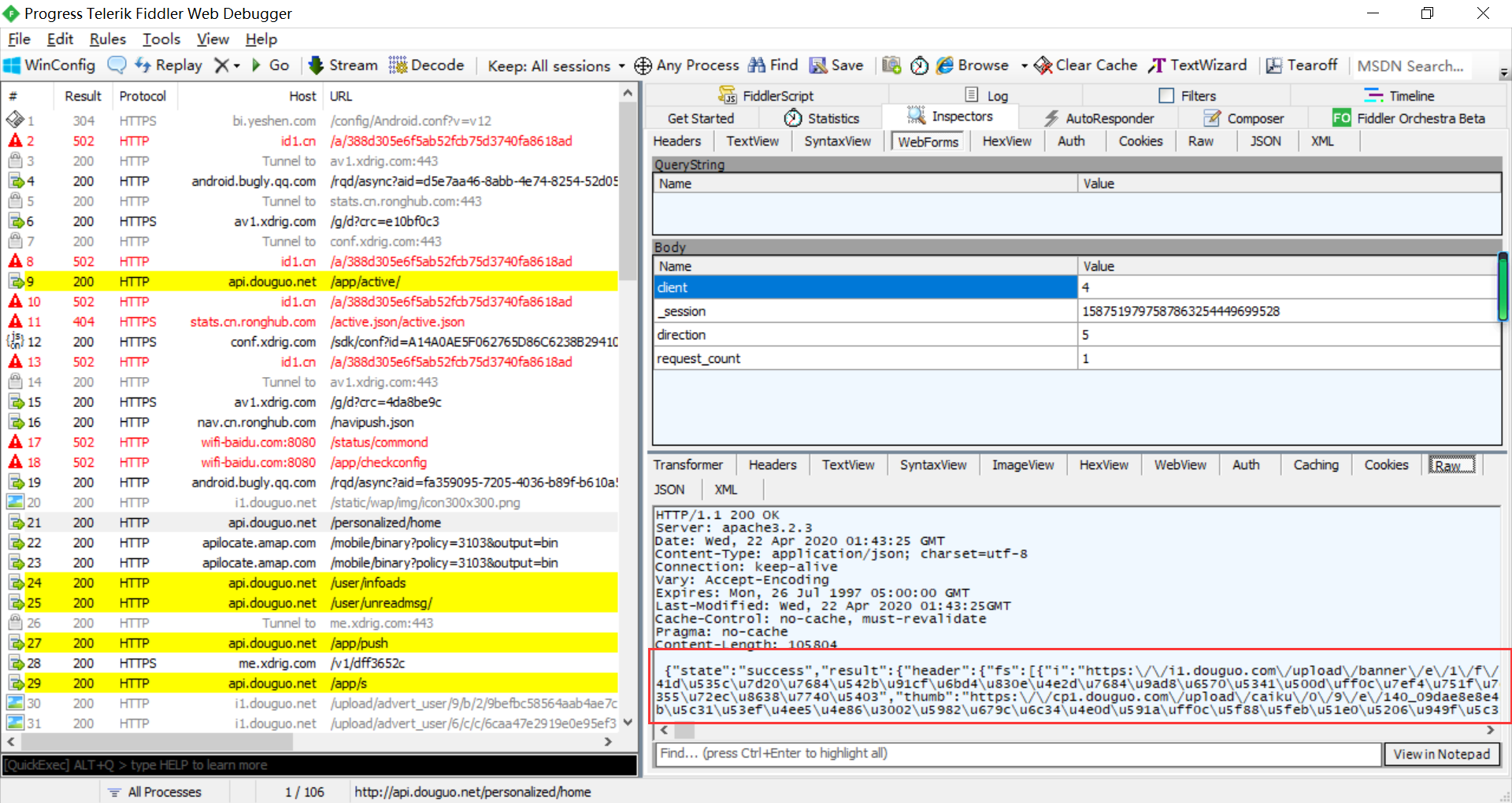Click the direction name cell in Body
Viewport: 1512px width, 803px height.
click(865, 335)
